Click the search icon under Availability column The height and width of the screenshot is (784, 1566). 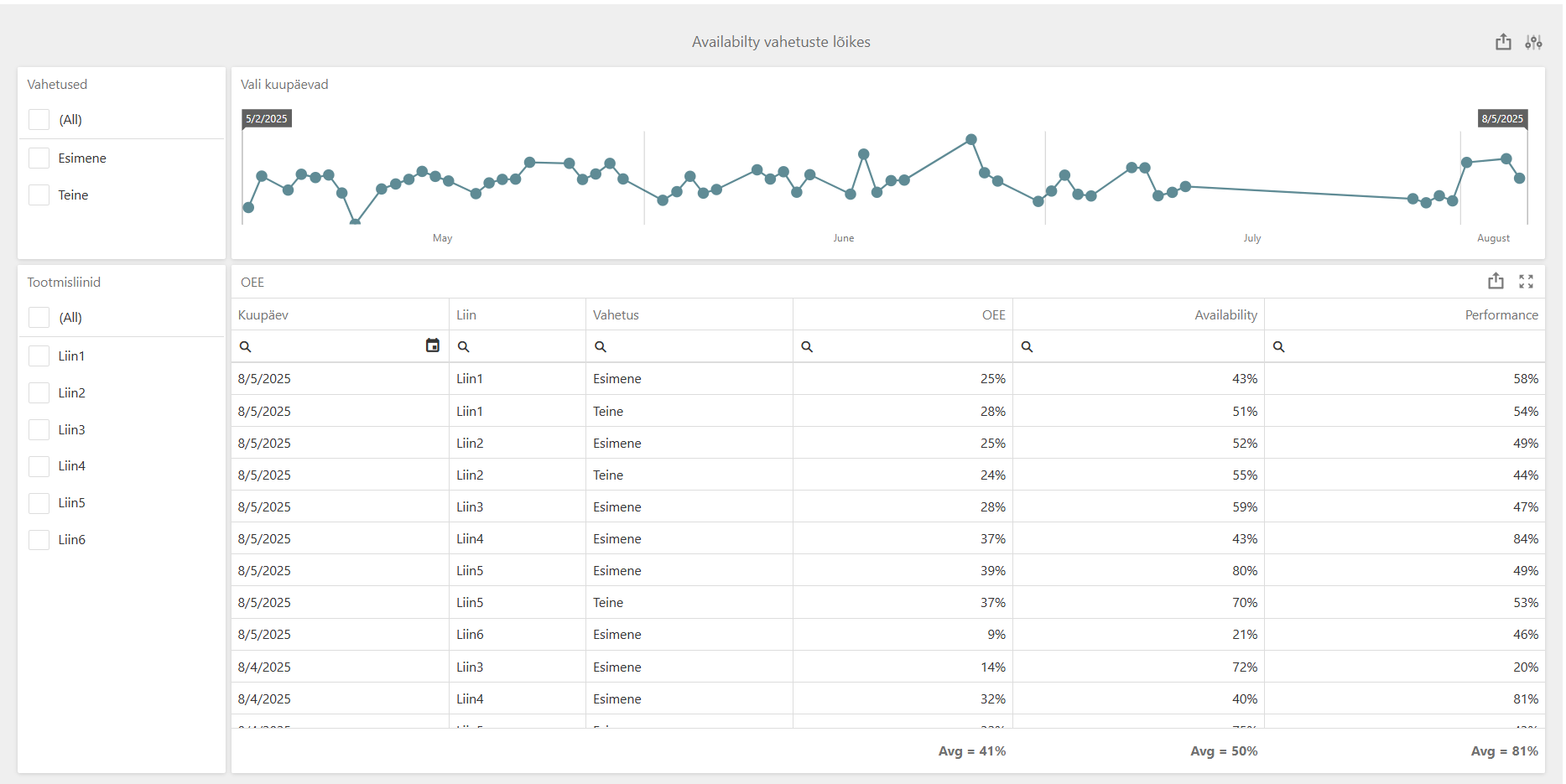pos(1027,346)
